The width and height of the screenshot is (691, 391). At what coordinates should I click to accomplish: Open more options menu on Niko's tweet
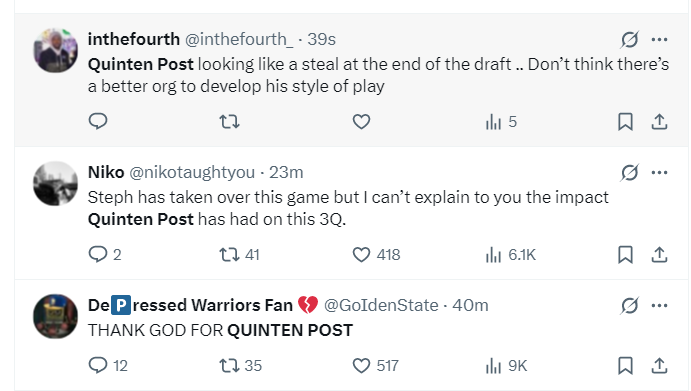point(659,172)
